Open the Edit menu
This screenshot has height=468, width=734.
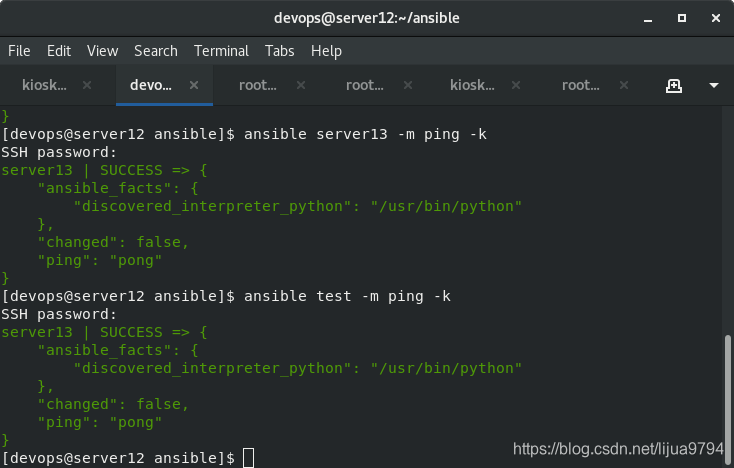(59, 51)
